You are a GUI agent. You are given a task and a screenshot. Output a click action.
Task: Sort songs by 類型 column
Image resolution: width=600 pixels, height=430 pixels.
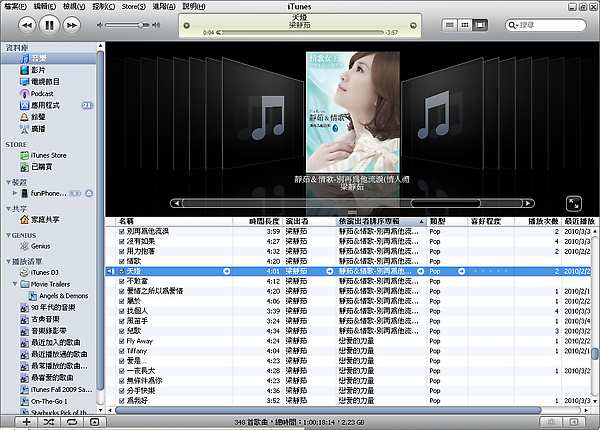click(447, 221)
